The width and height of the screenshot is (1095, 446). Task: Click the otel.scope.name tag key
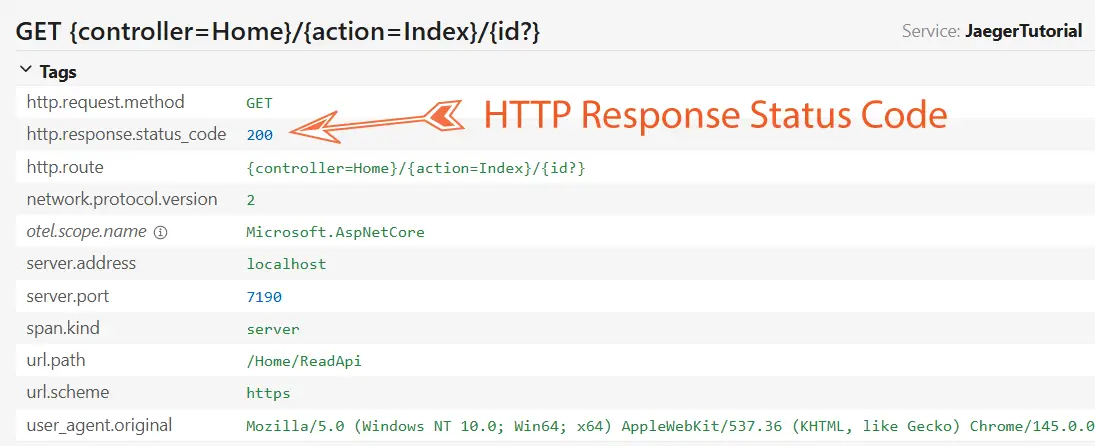coord(87,231)
